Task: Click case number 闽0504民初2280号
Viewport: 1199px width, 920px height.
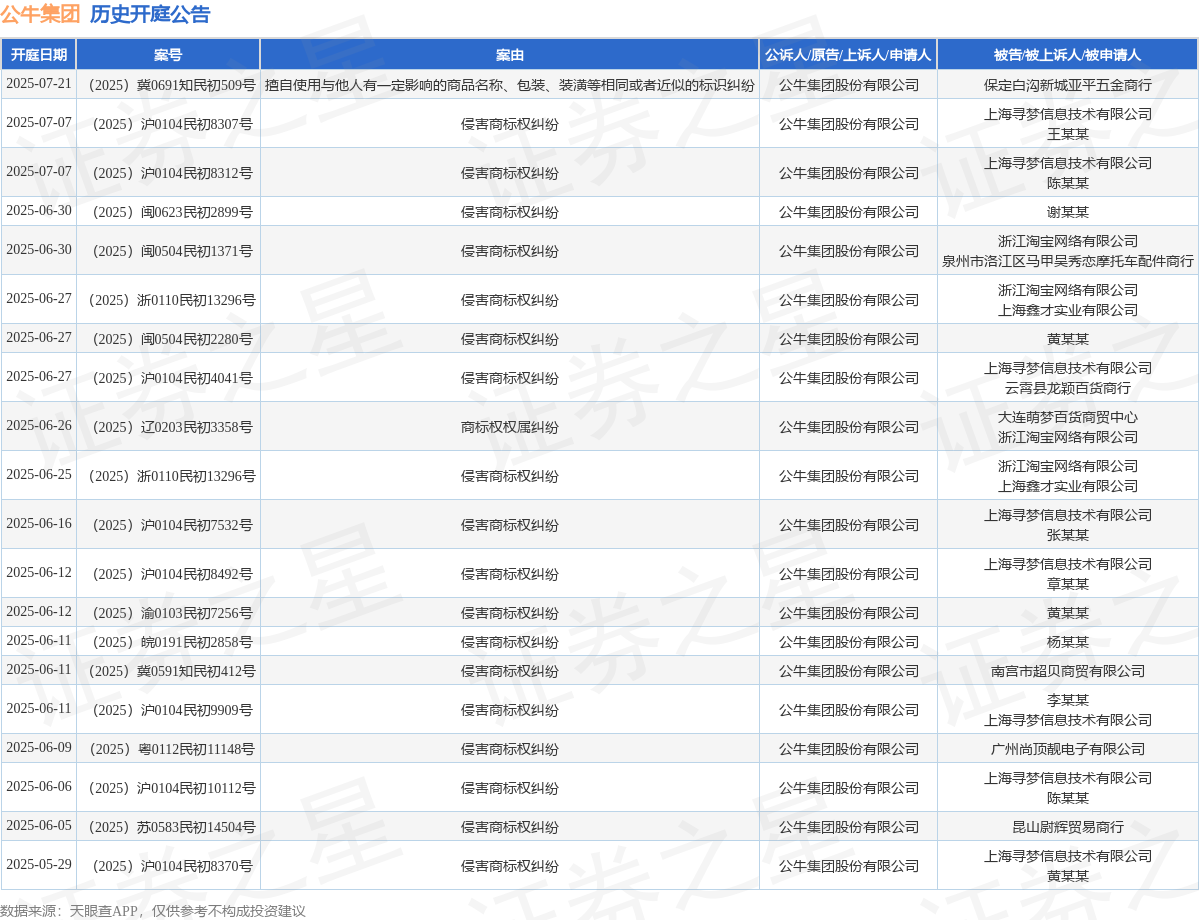Action: pos(168,339)
